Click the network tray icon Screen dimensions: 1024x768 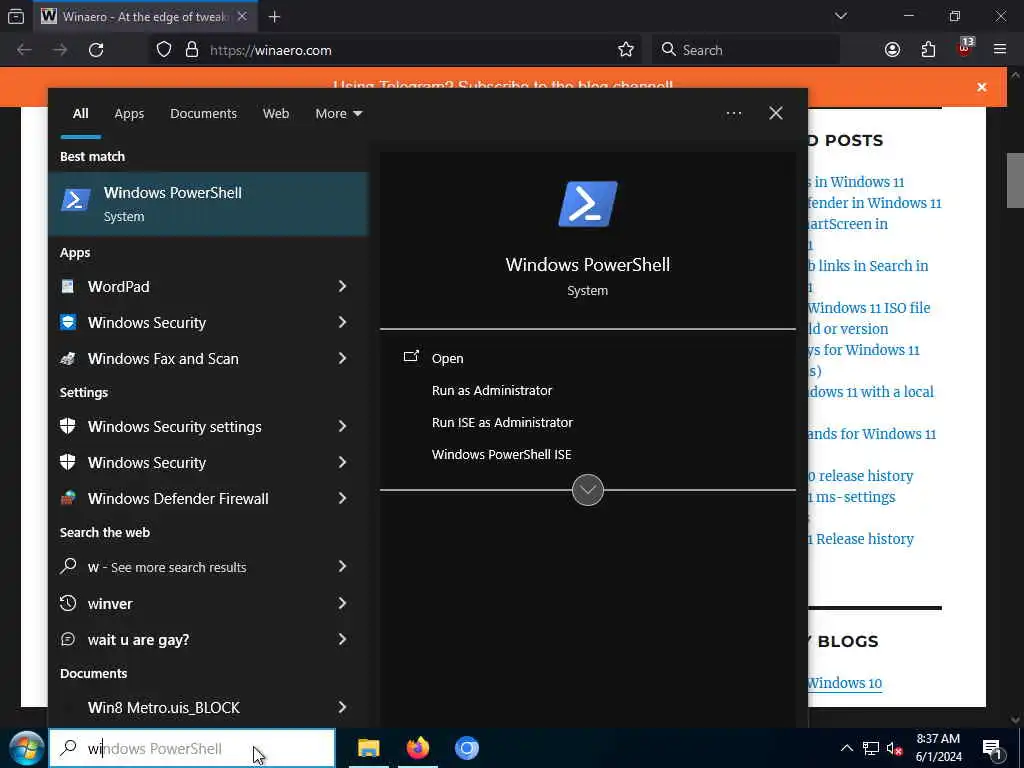coord(871,748)
